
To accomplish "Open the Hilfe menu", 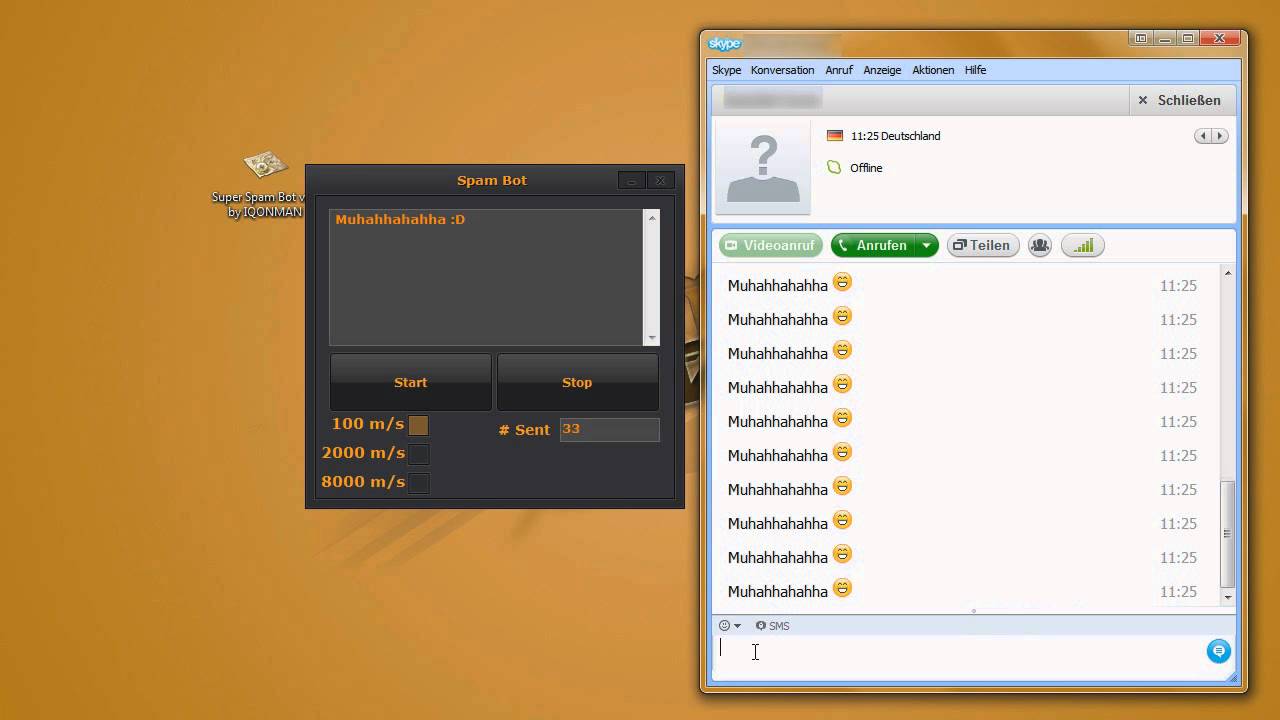I will [975, 70].
